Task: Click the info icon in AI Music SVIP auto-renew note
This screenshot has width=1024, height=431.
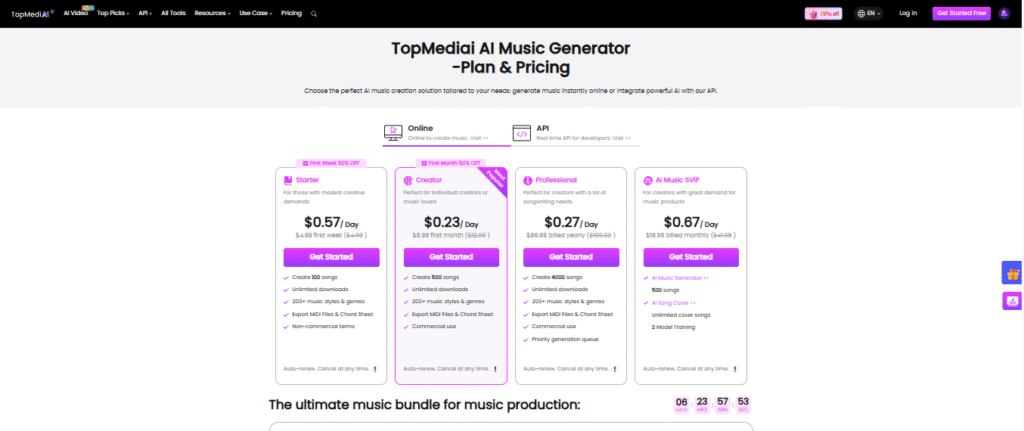Action: tap(735, 369)
